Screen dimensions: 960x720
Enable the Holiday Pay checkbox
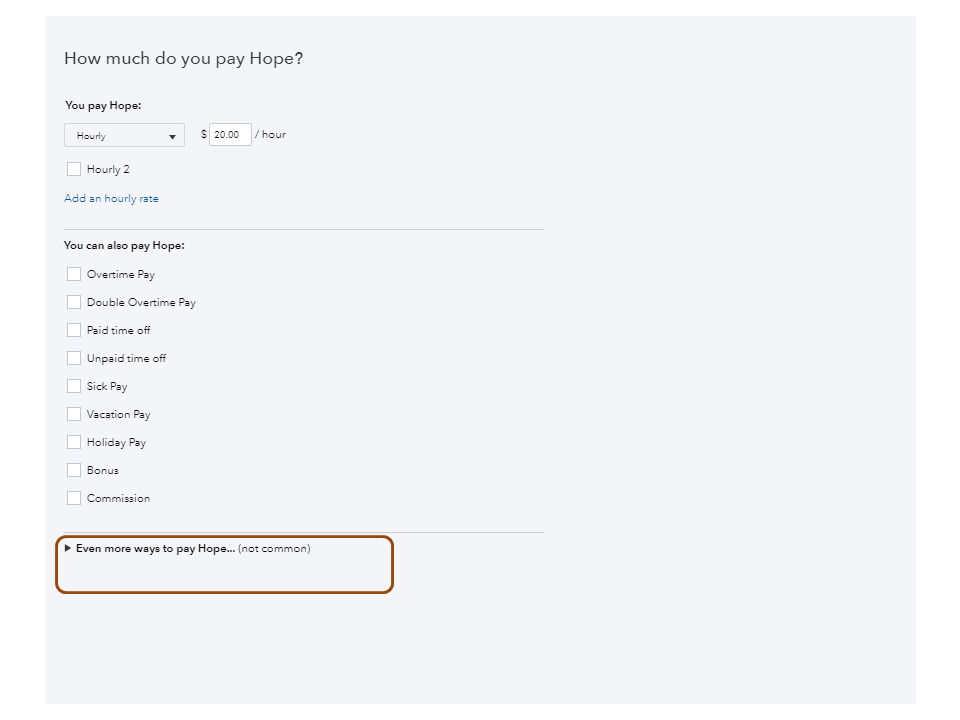pyautogui.click(x=74, y=442)
